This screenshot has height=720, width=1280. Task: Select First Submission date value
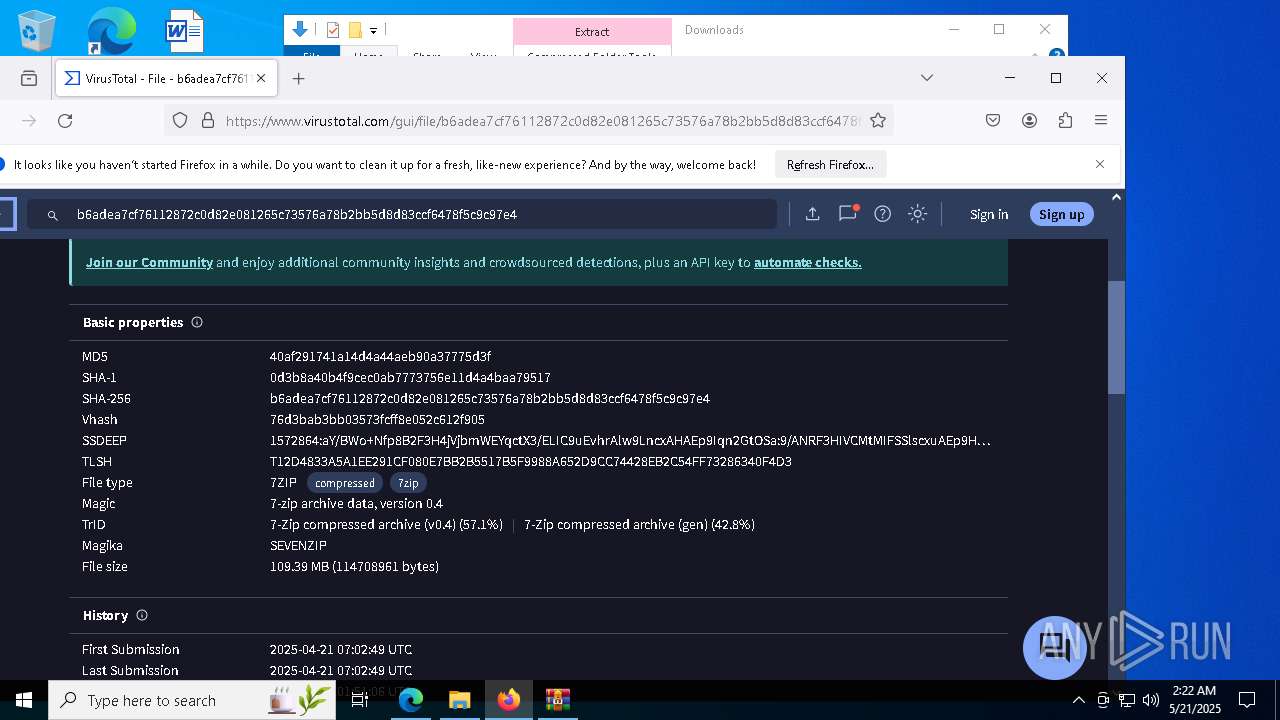click(x=341, y=650)
